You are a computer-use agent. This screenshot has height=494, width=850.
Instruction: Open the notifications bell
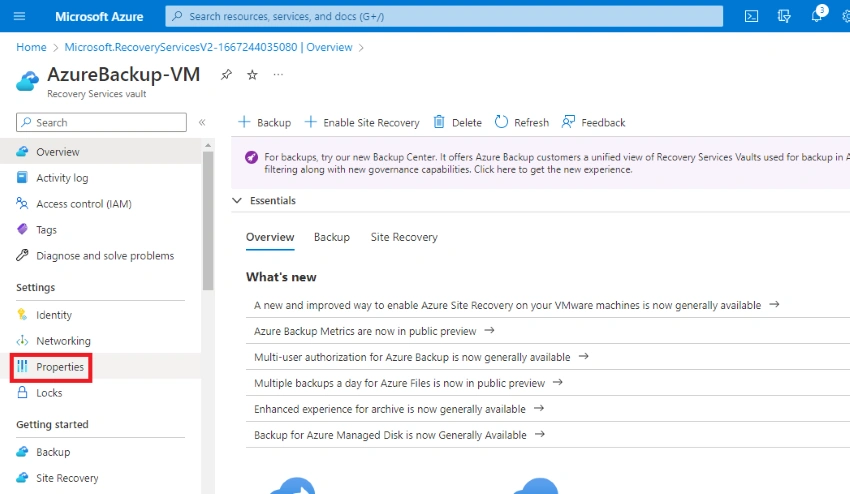click(x=817, y=16)
